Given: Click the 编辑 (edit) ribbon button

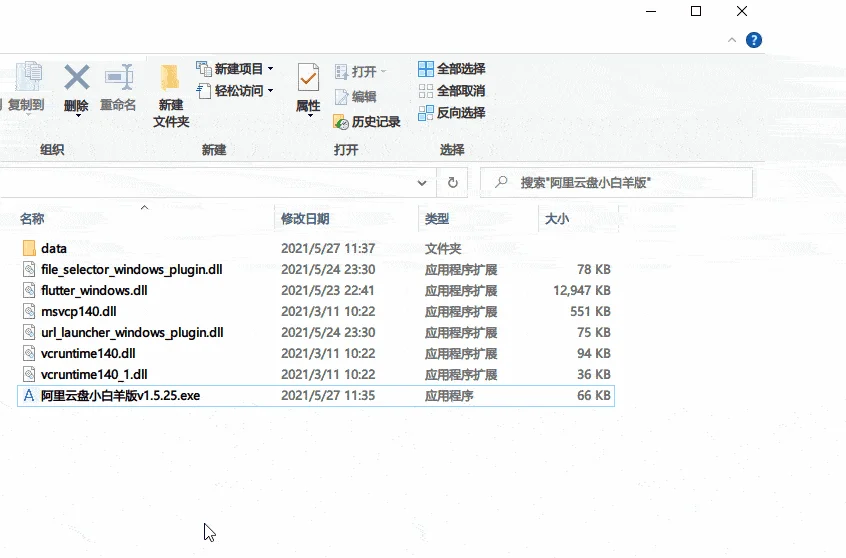Looking at the screenshot, I should tap(356, 97).
